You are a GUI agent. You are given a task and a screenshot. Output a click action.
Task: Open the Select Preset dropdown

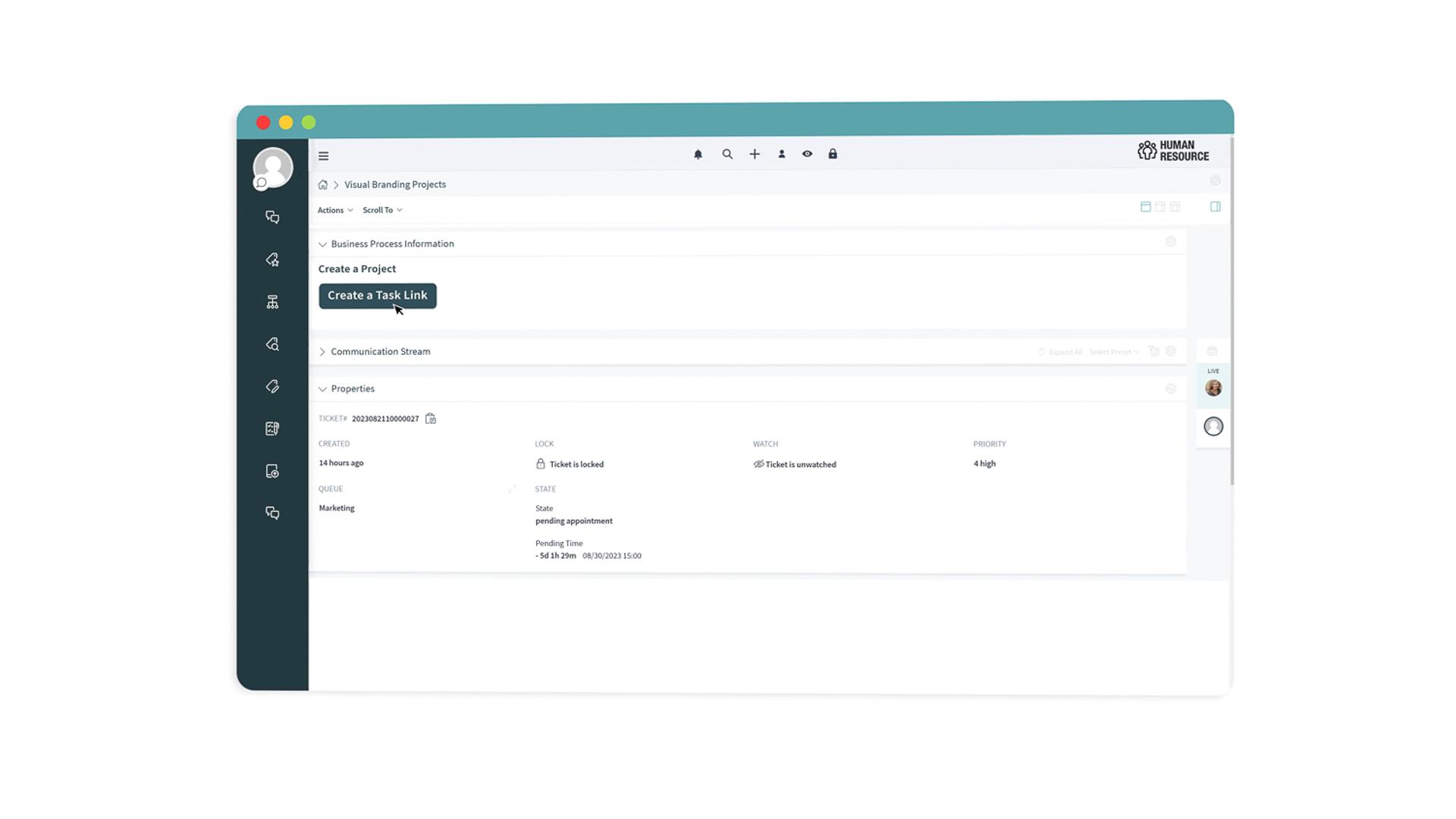(1114, 352)
